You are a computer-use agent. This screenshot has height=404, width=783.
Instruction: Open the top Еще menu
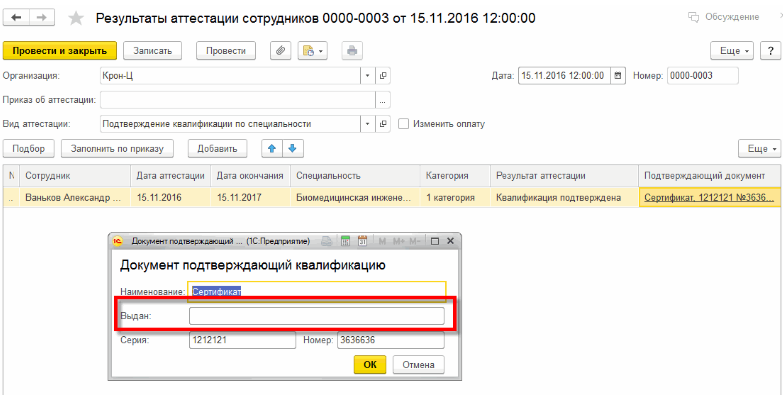click(x=733, y=51)
